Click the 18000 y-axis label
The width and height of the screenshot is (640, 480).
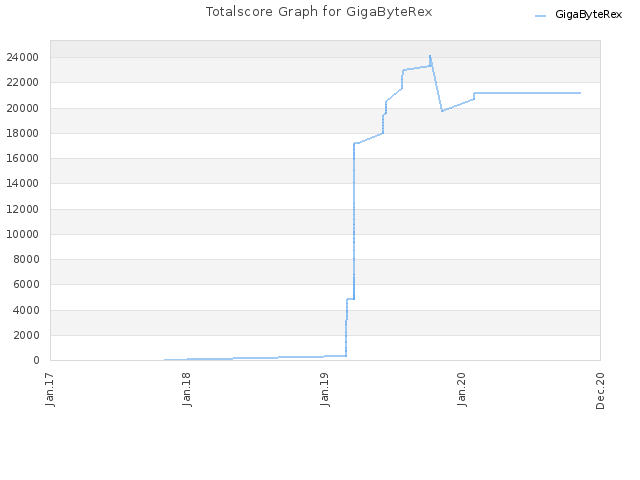point(22,133)
